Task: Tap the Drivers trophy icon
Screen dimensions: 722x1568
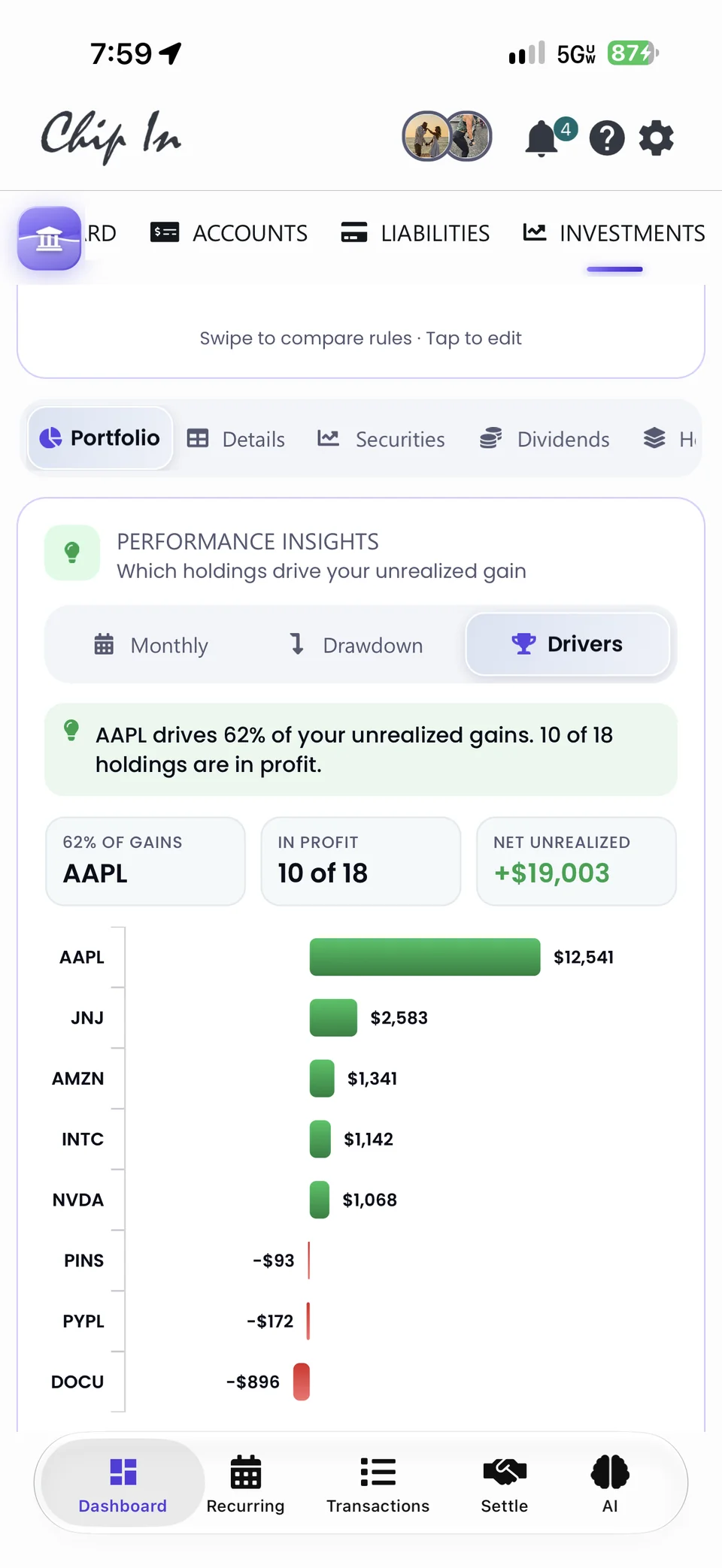Action: click(x=523, y=643)
